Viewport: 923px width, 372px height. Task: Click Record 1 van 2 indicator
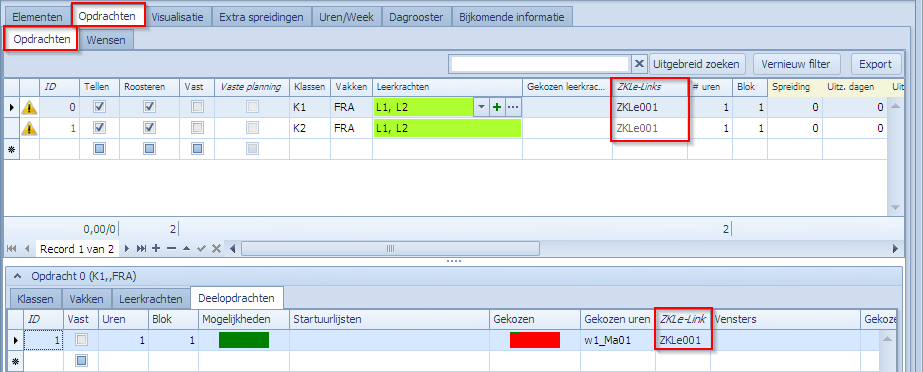[x=77, y=249]
